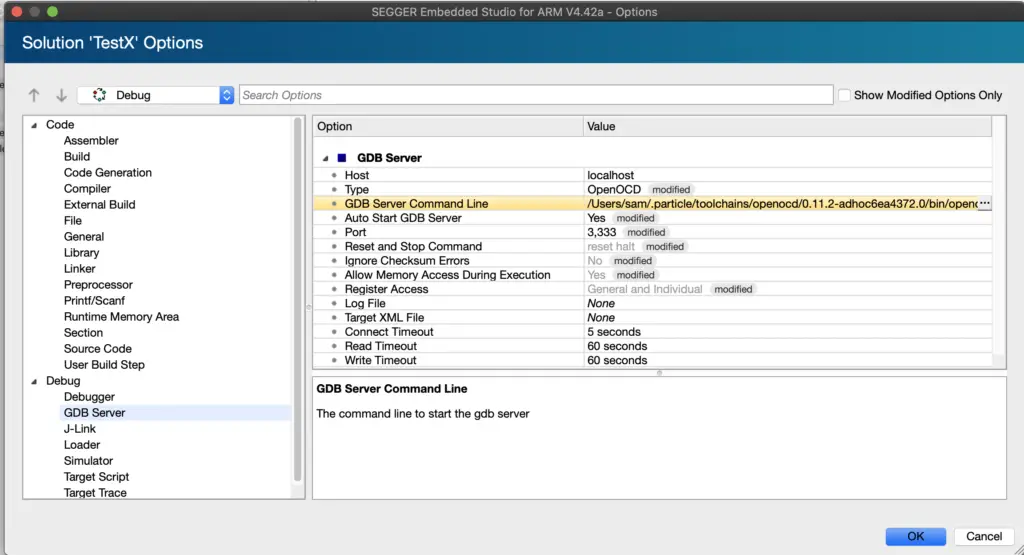Select the Target XML File option
This screenshot has width=1024, height=555.
point(384,317)
